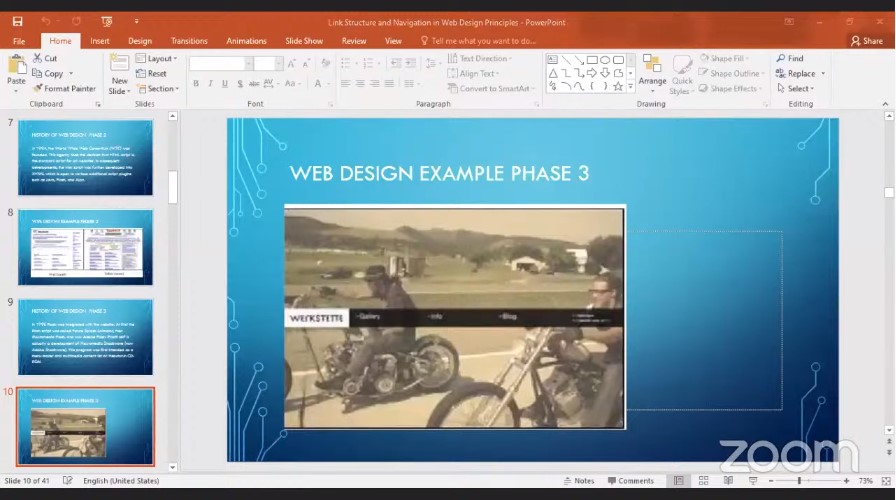Expand the Font size combo box
Viewport: 896px width, 500px height.
pyautogui.click(x=278, y=63)
